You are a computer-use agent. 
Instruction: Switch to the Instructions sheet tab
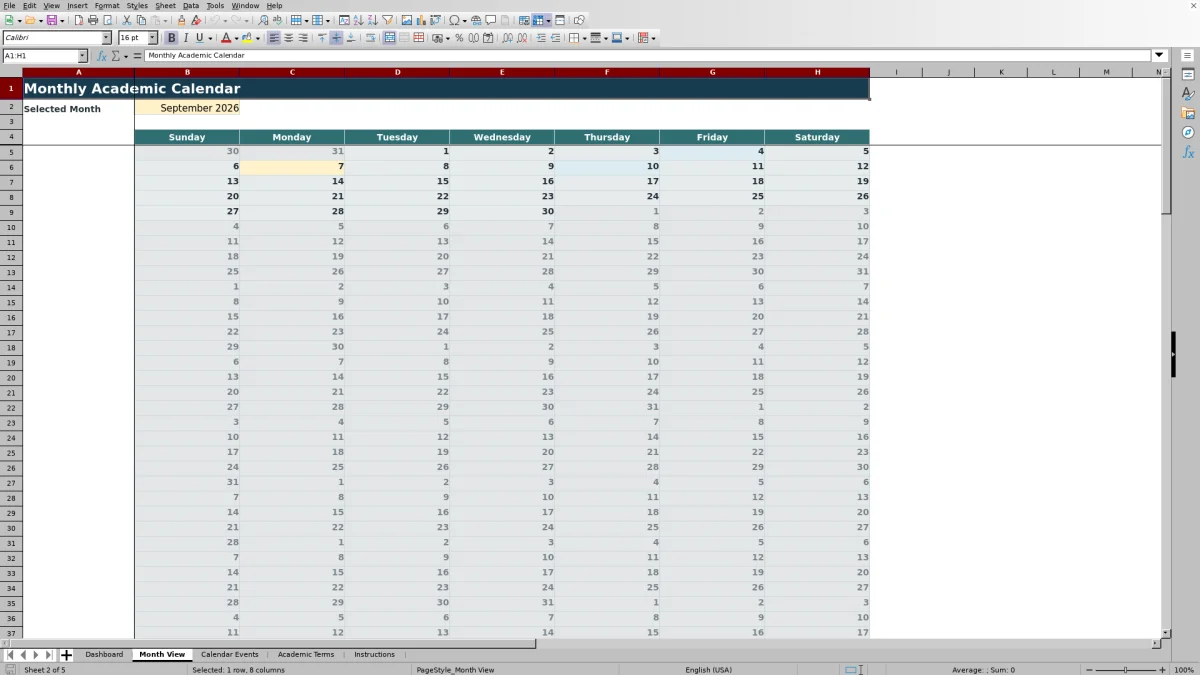click(x=374, y=655)
